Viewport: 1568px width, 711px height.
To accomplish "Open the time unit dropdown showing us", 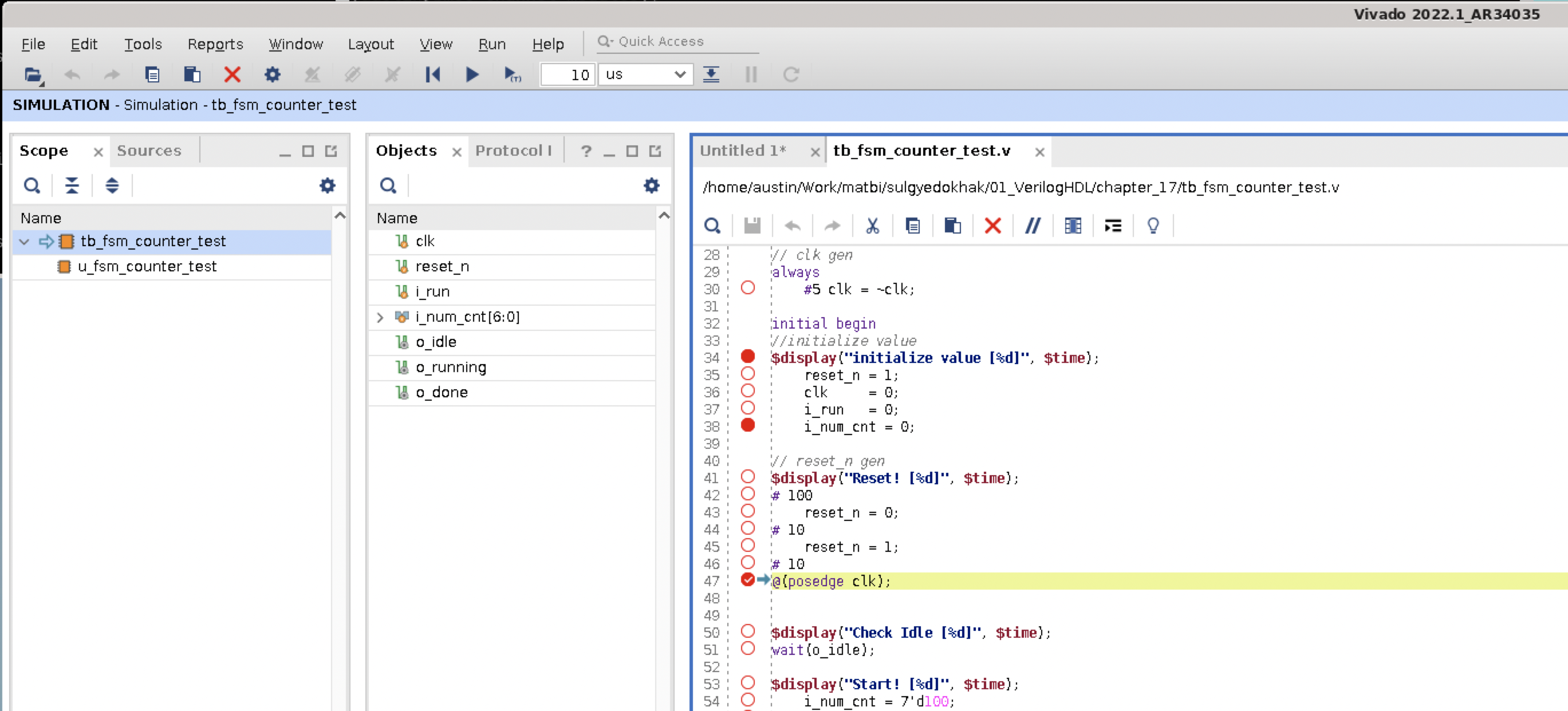I will 645,75.
